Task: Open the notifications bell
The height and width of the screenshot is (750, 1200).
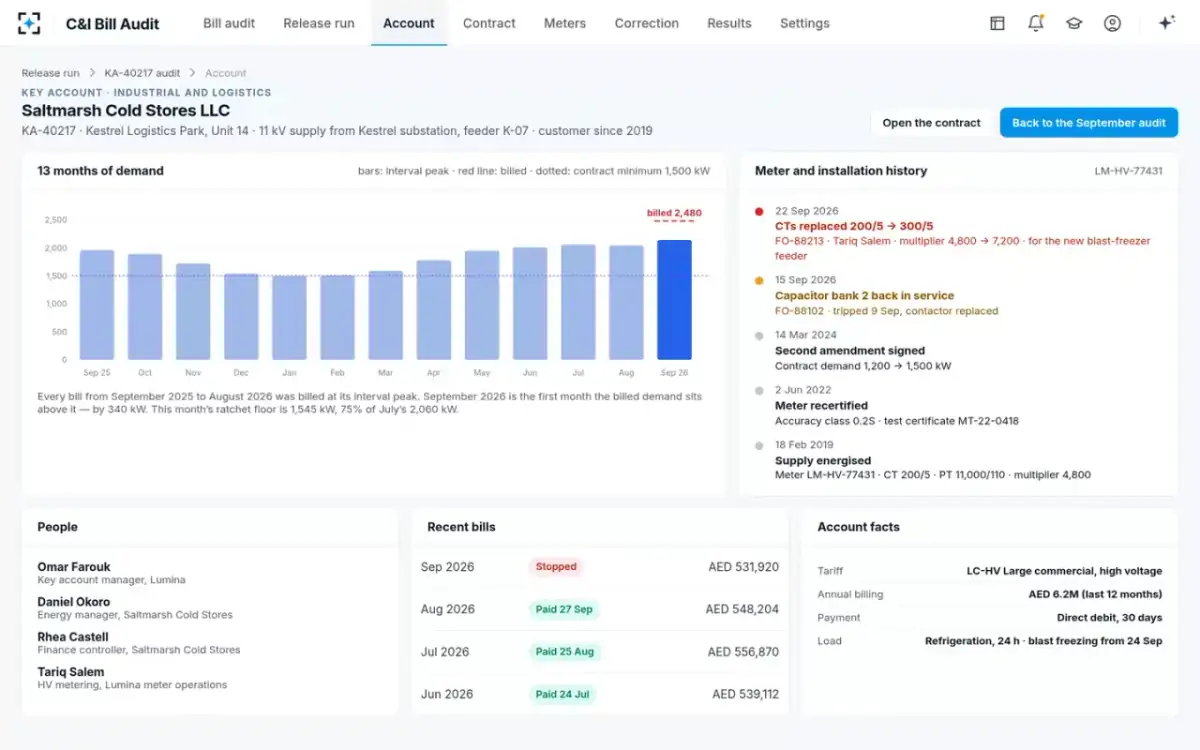Action: [x=1036, y=23]
